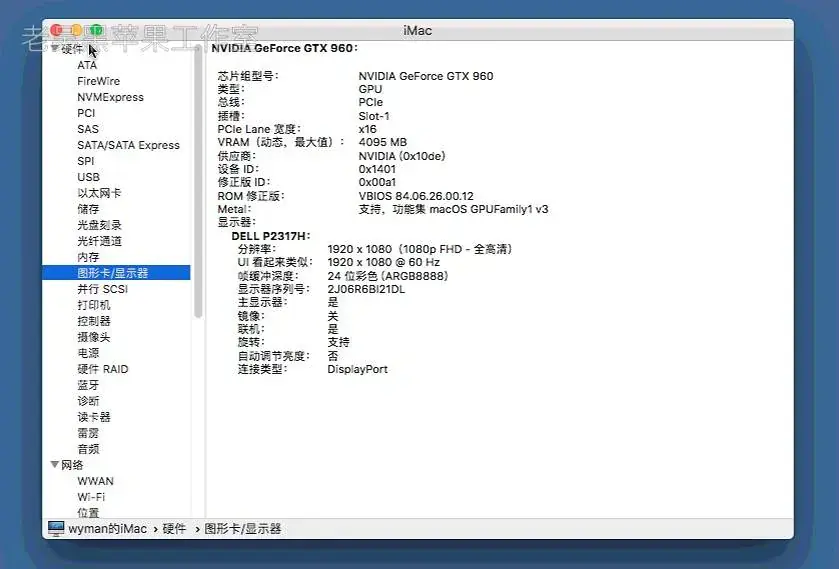This screenshot has width=839, height=569.
Task: Click 硬件 in the path bar
Action: click(174, 529)
